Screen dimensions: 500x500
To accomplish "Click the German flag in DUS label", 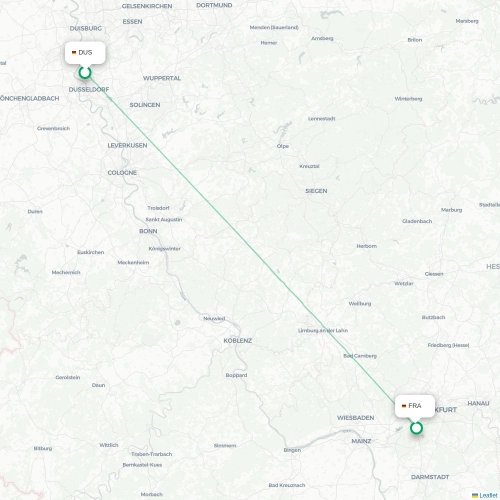I will [x=74, y=53].
